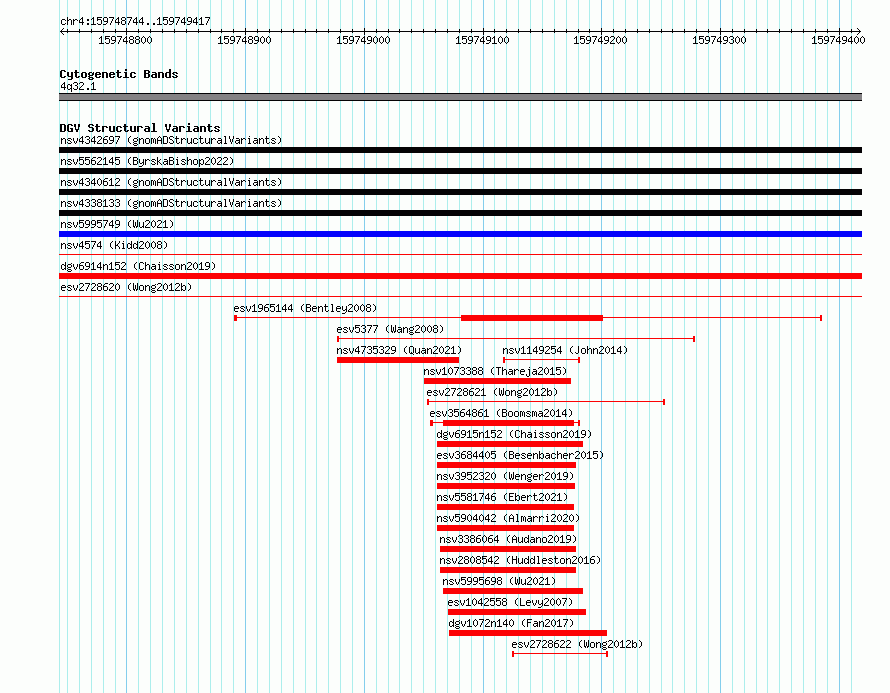890x693 pixels.
Task: Open esv3564861 (Boomsma2014) label
Action: pyautogui.click(x=501, y=413)
